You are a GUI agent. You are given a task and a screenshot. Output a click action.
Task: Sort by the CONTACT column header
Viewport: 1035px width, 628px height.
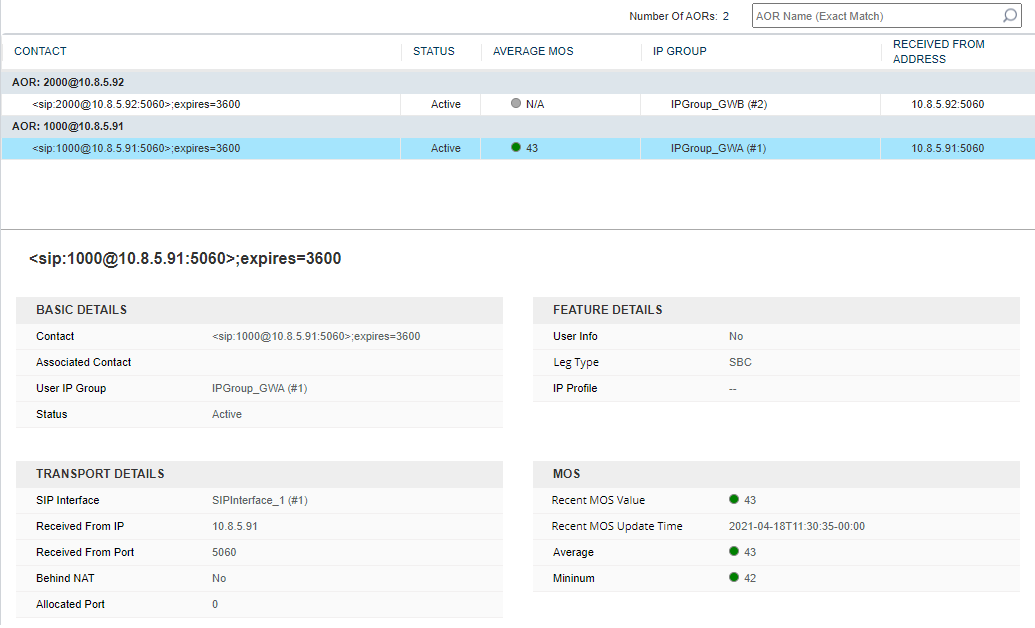(x=40, y=51)
